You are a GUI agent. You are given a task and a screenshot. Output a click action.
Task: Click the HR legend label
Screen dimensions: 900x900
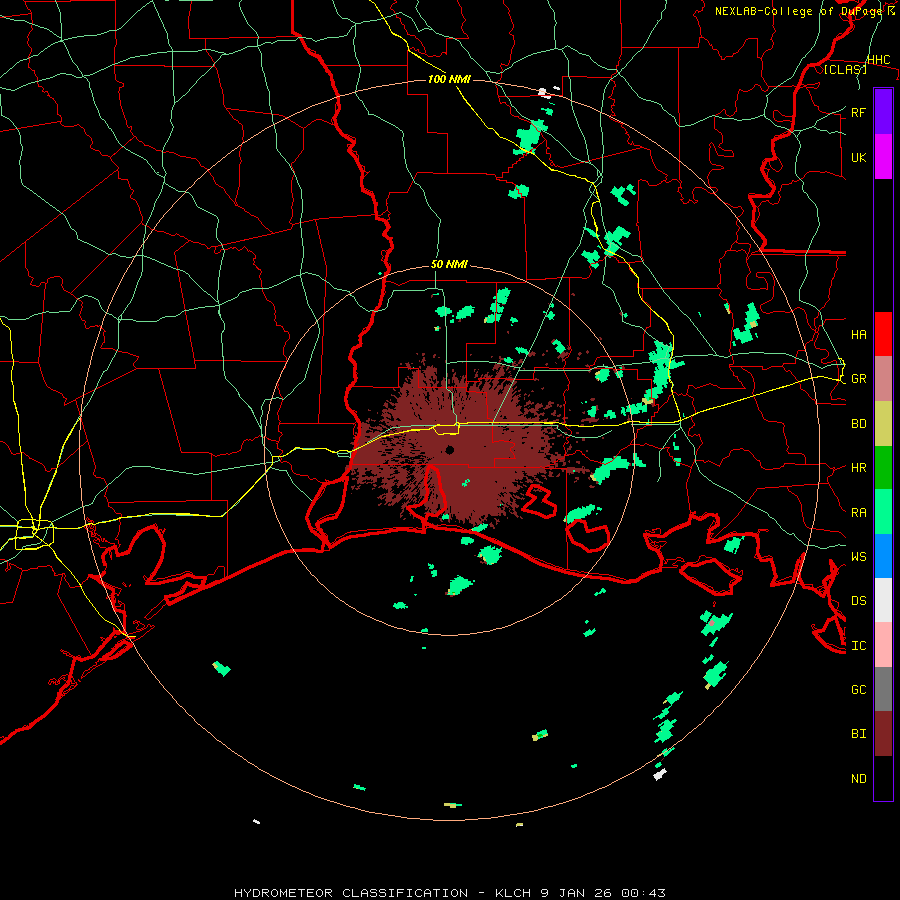858,468
